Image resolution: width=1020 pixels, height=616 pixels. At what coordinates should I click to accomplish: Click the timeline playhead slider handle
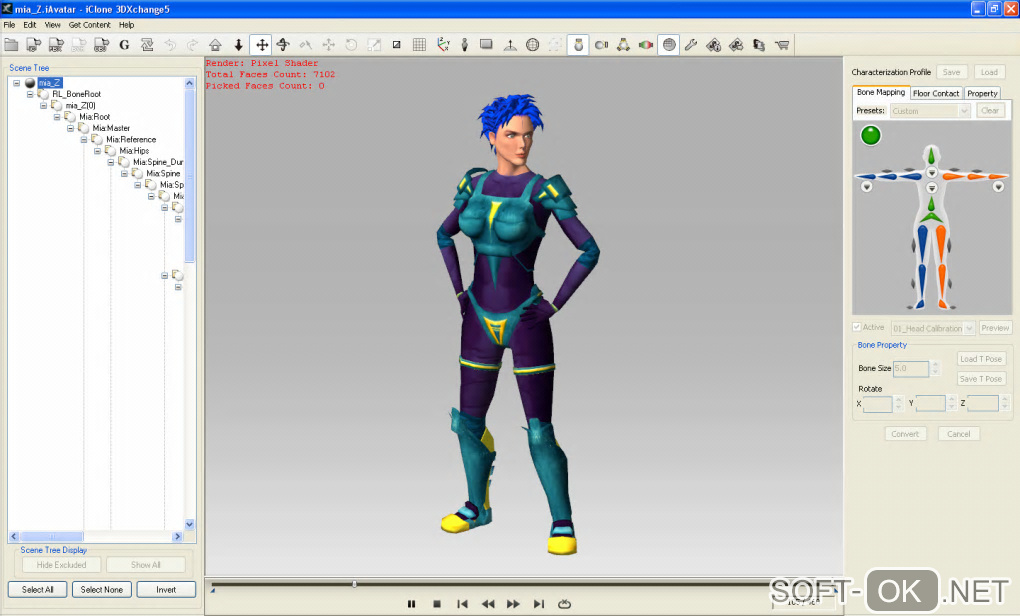(355, 584)
